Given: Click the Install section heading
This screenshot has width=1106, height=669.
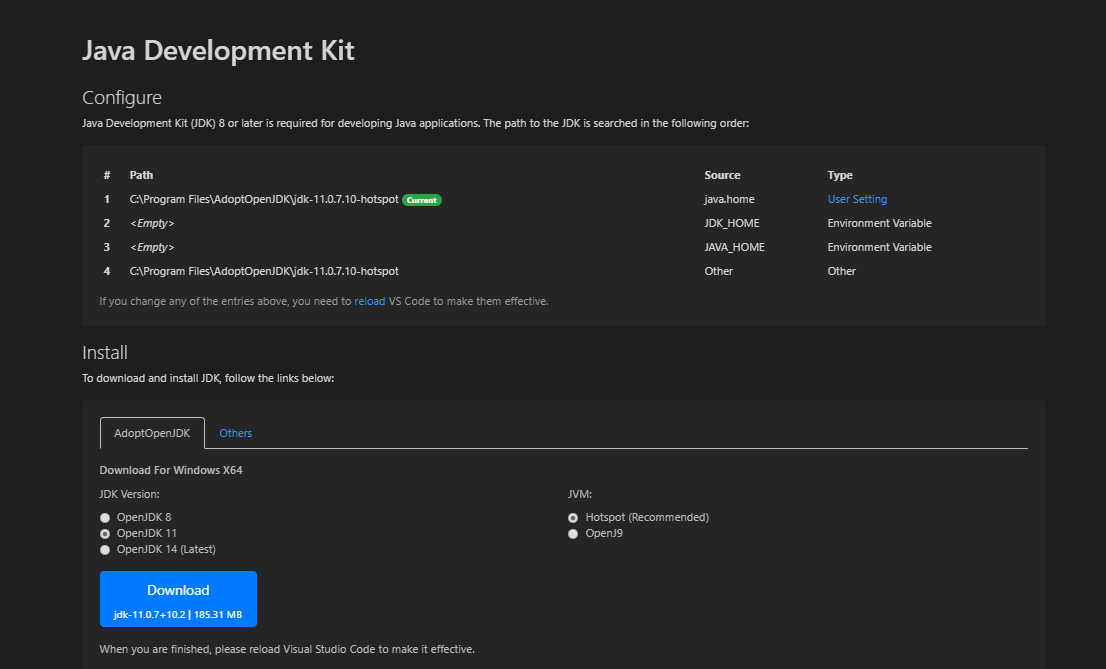Looking at the screenshot, I should (x=104, y=353).
